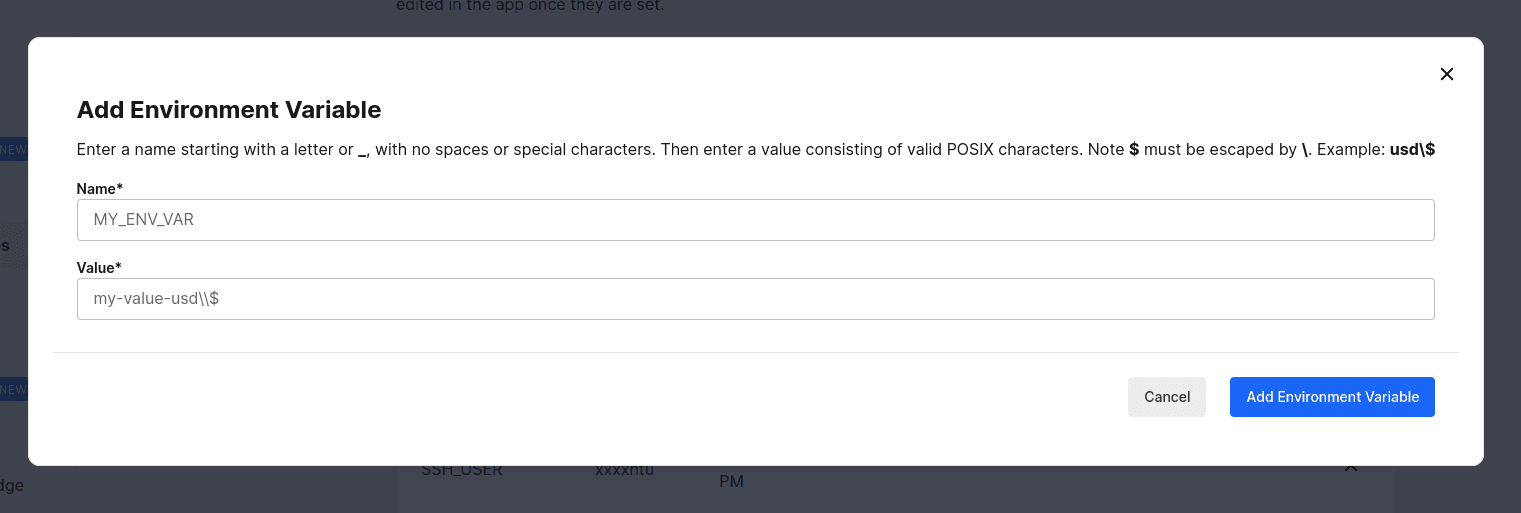
Task: Click the Name* field label
Action: click(x=100, y=188)
